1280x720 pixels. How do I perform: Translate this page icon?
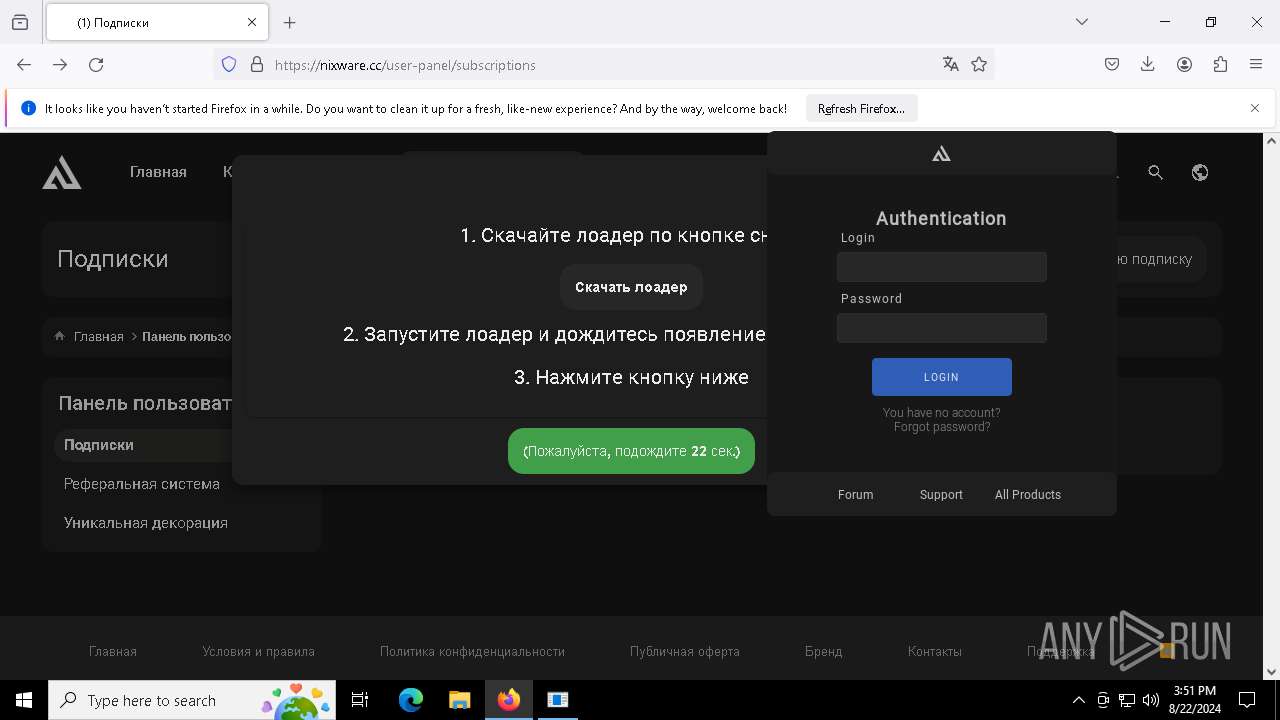pos(951,64)
